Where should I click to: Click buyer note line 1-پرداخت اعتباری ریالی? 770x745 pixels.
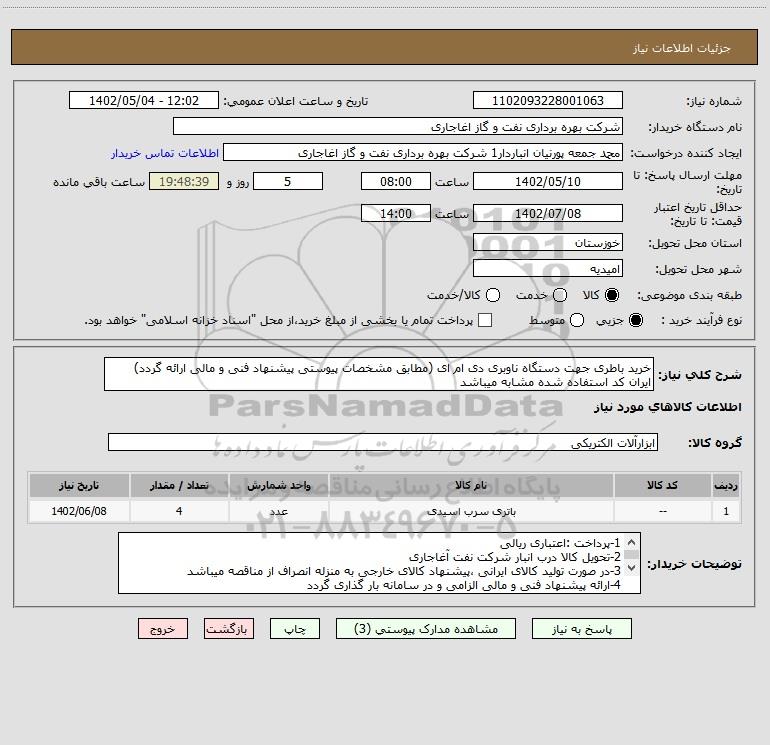point(560,543)
